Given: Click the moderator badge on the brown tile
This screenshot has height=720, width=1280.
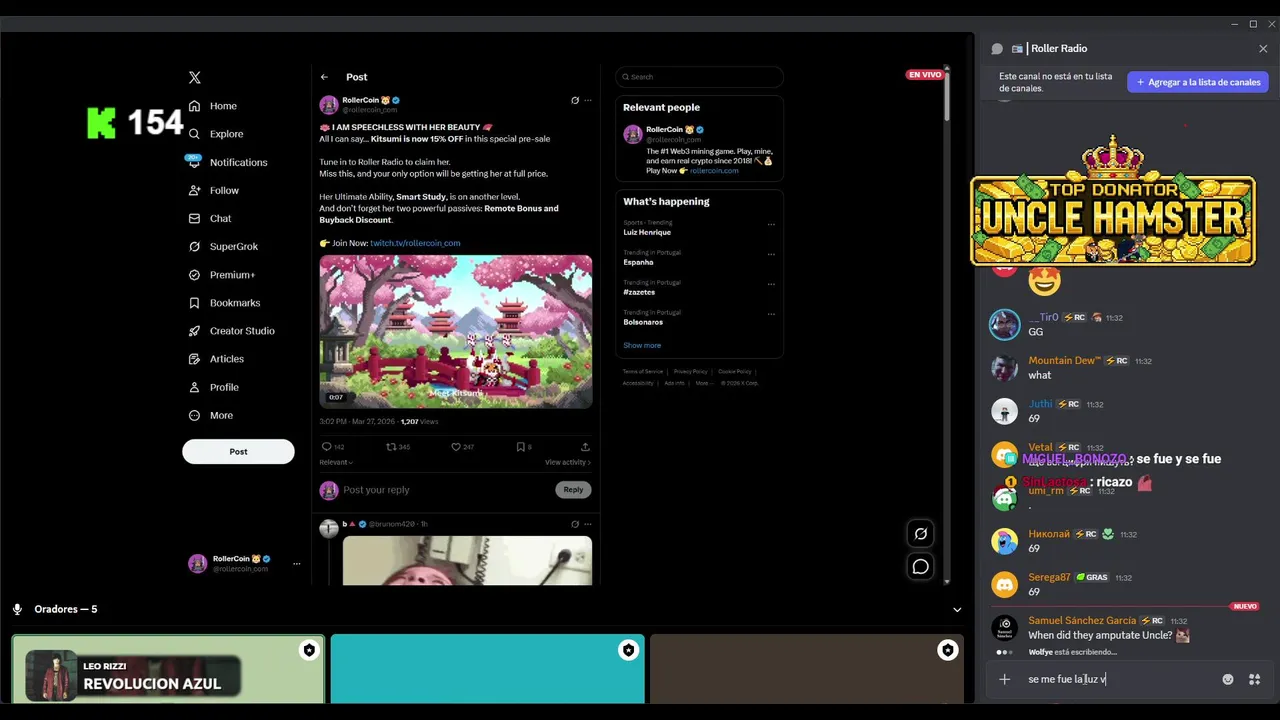Looking at the screenshot, I should point(947,651).
